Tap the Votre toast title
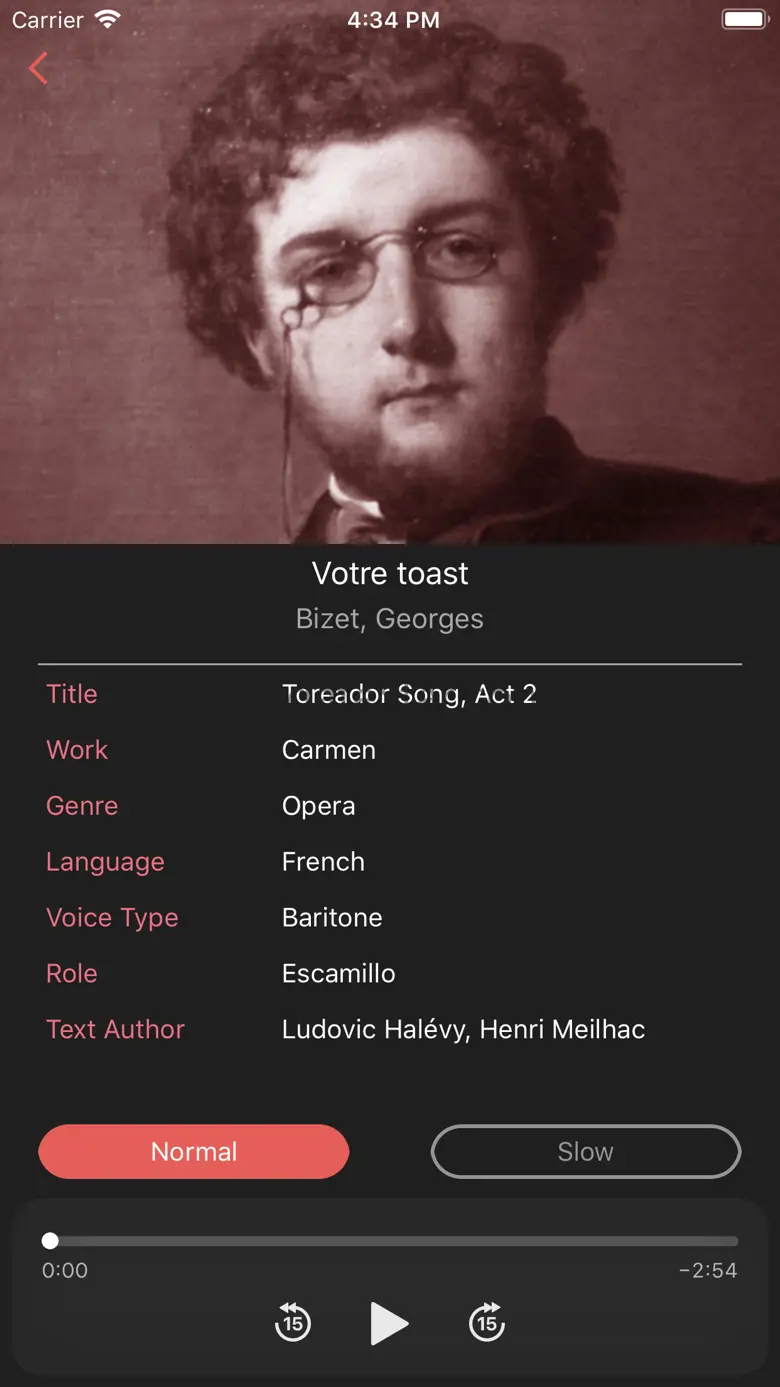The image size is (780, 1387). [390, 573]
